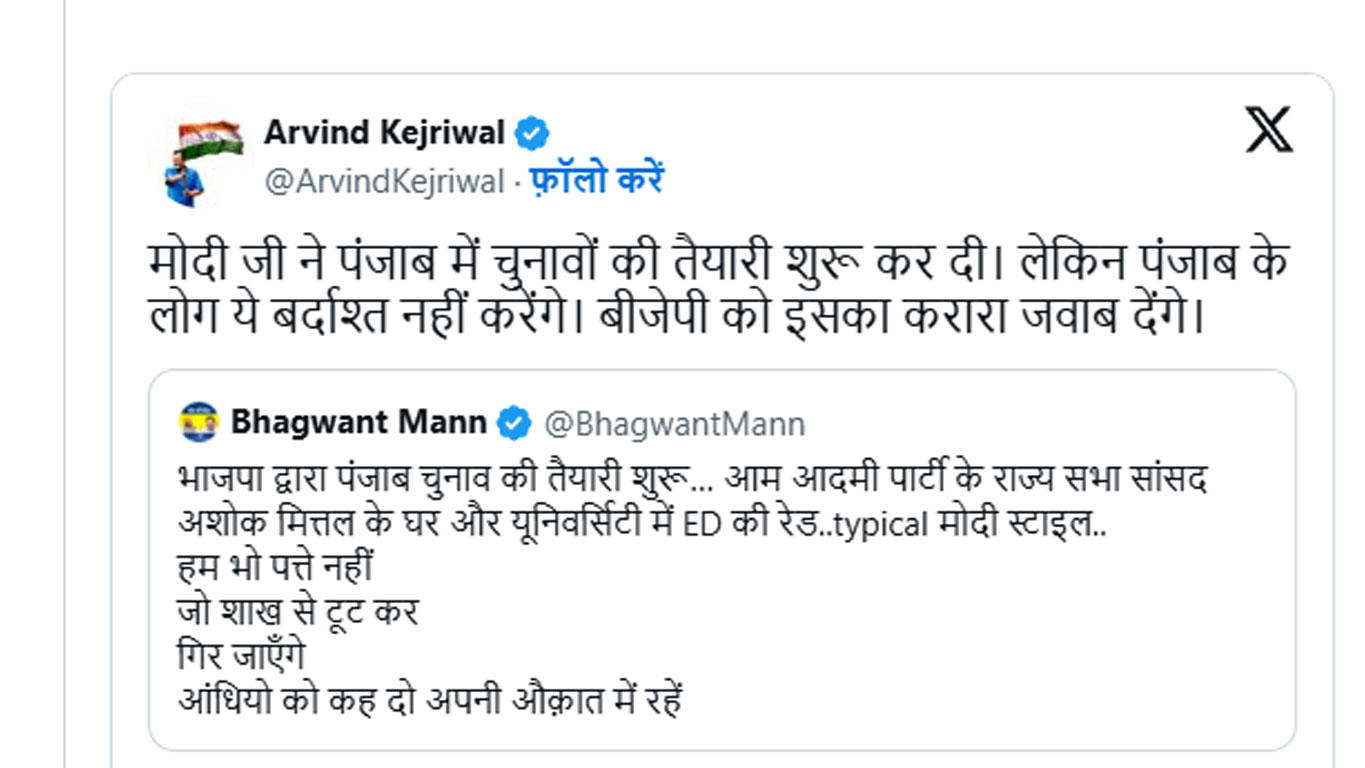
Task: Open the Arvind Kejriwal display name
Action: point(384,132)
